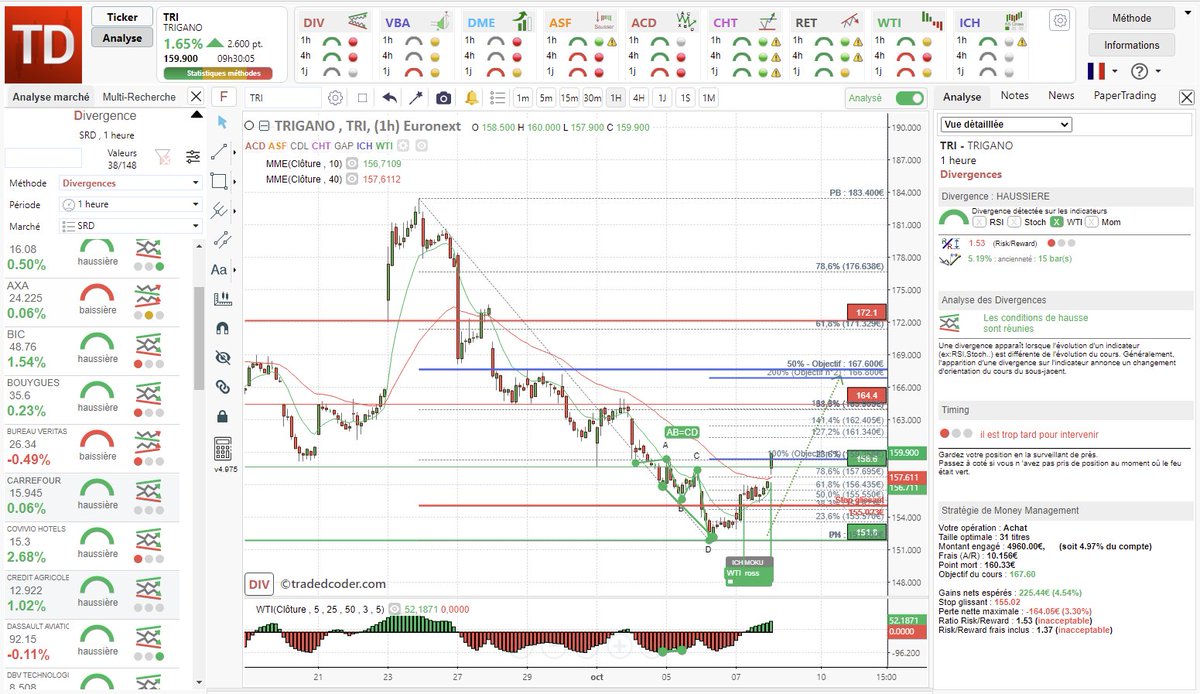The height and width of the screenshot is (694, 1200).
Task: Open the sliders filter settings icon
Action: pos(193,157)
